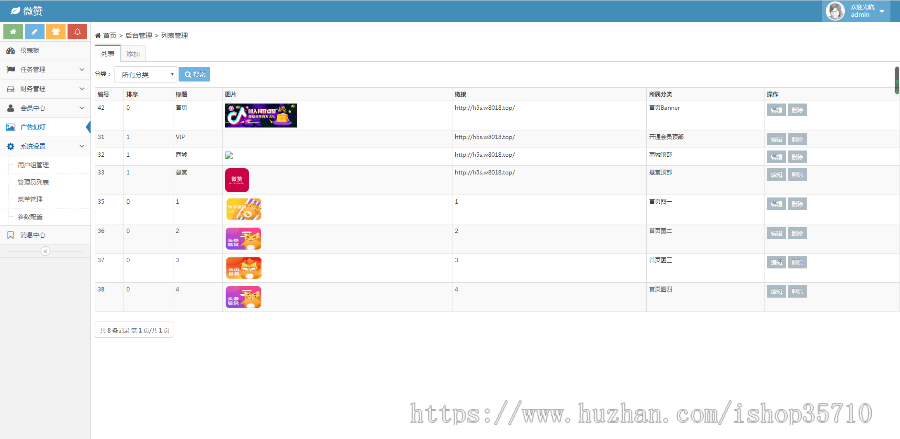The image size is (900, 439).
Task: Click the vertical scrollbar handle at right
Action: coord(897,80)
